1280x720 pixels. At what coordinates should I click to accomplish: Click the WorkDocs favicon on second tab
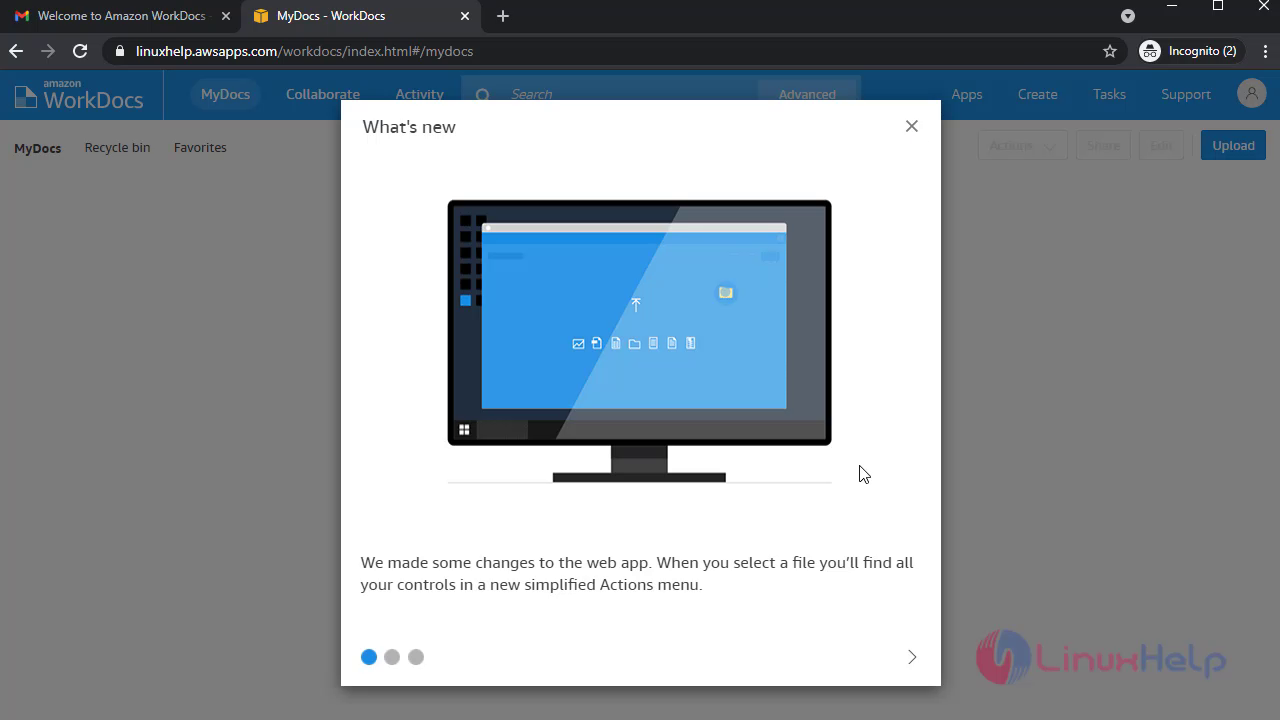click(x=261, y=16)
